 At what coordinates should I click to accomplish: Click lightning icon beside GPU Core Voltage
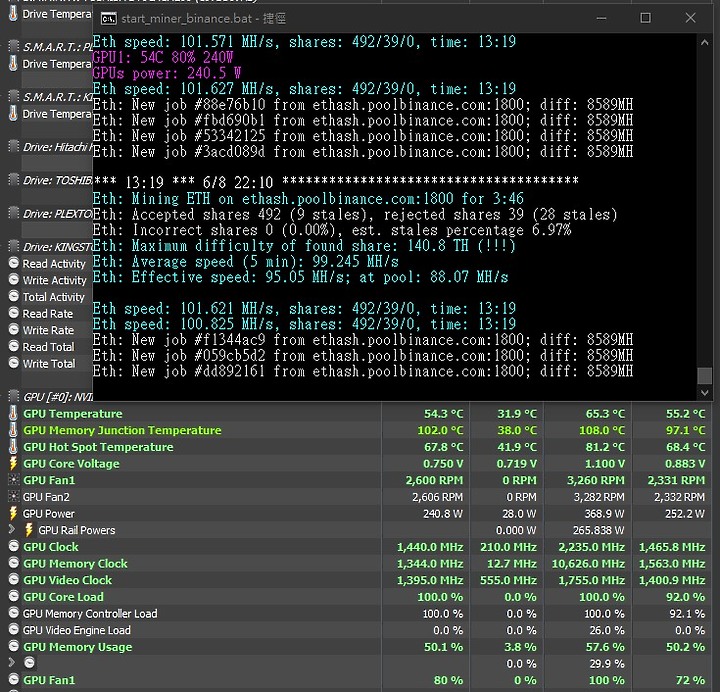(13, 463)
